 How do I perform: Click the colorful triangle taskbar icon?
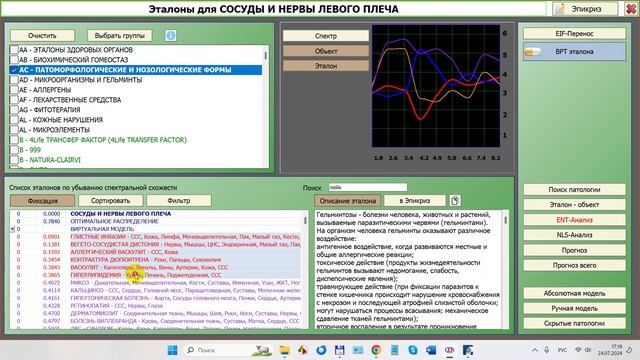(302, 350)
